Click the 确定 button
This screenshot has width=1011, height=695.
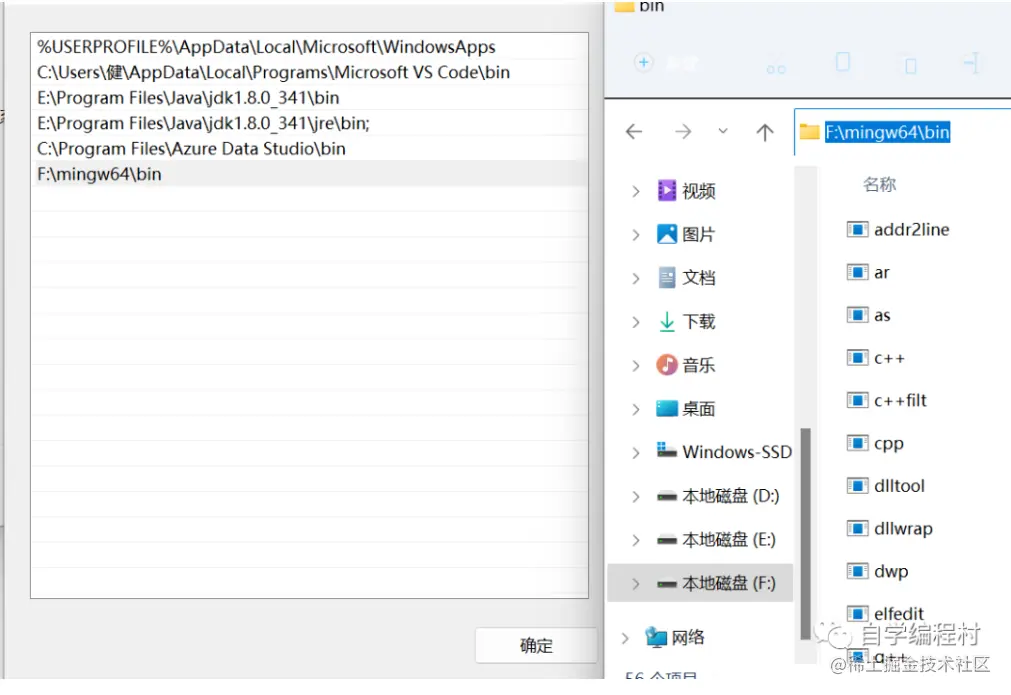click(x=536, y=645)
